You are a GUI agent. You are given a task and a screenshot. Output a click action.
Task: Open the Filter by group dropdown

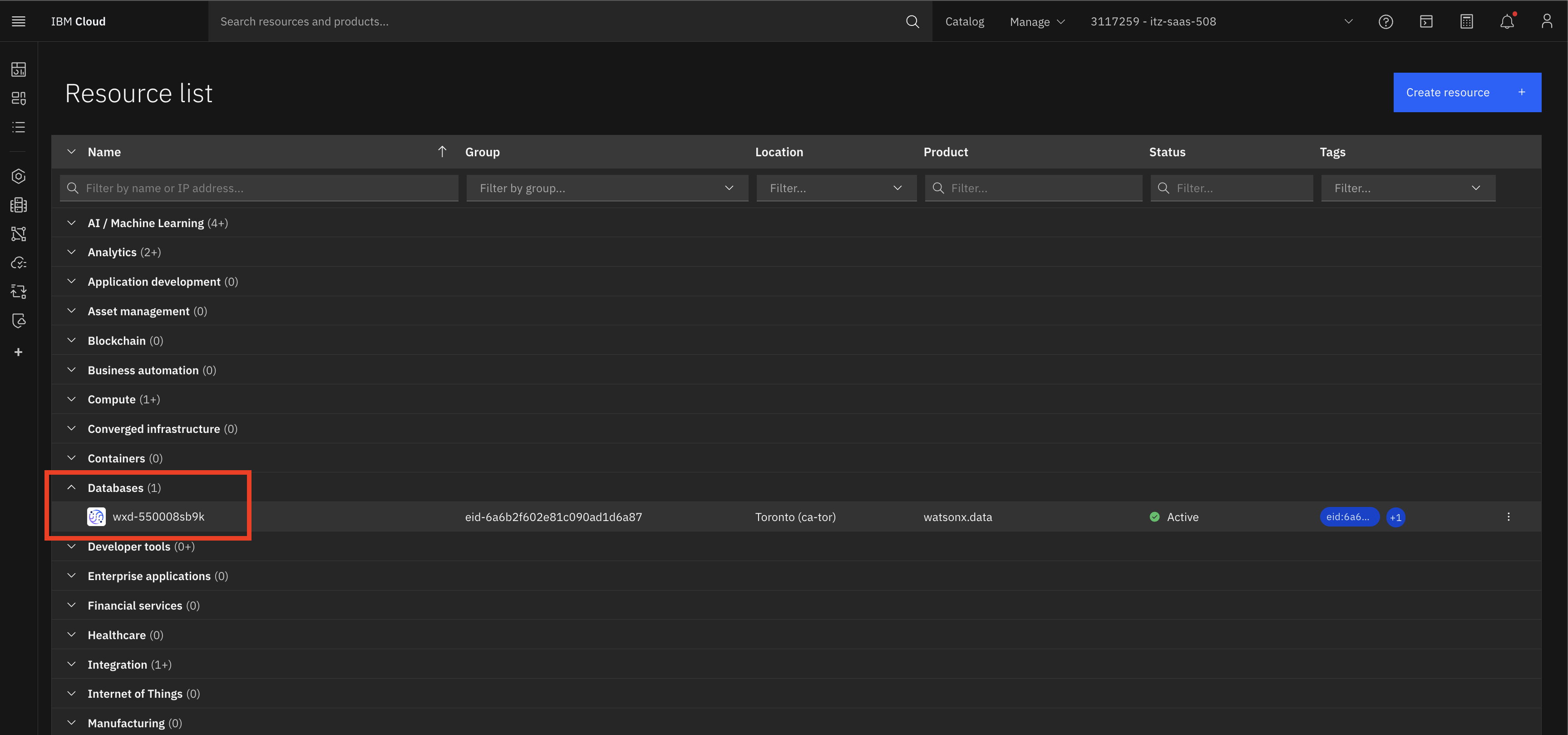coord(607,188)
